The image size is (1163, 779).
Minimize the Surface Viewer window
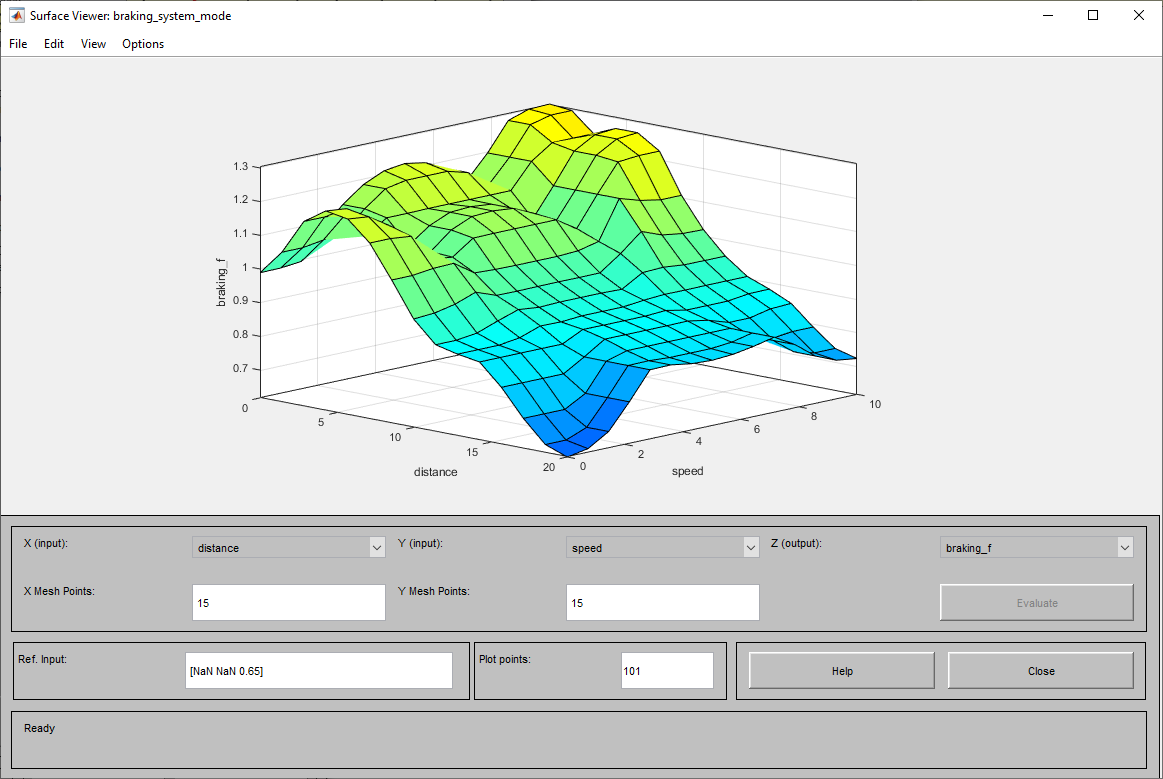click(x=1048, y=16)
